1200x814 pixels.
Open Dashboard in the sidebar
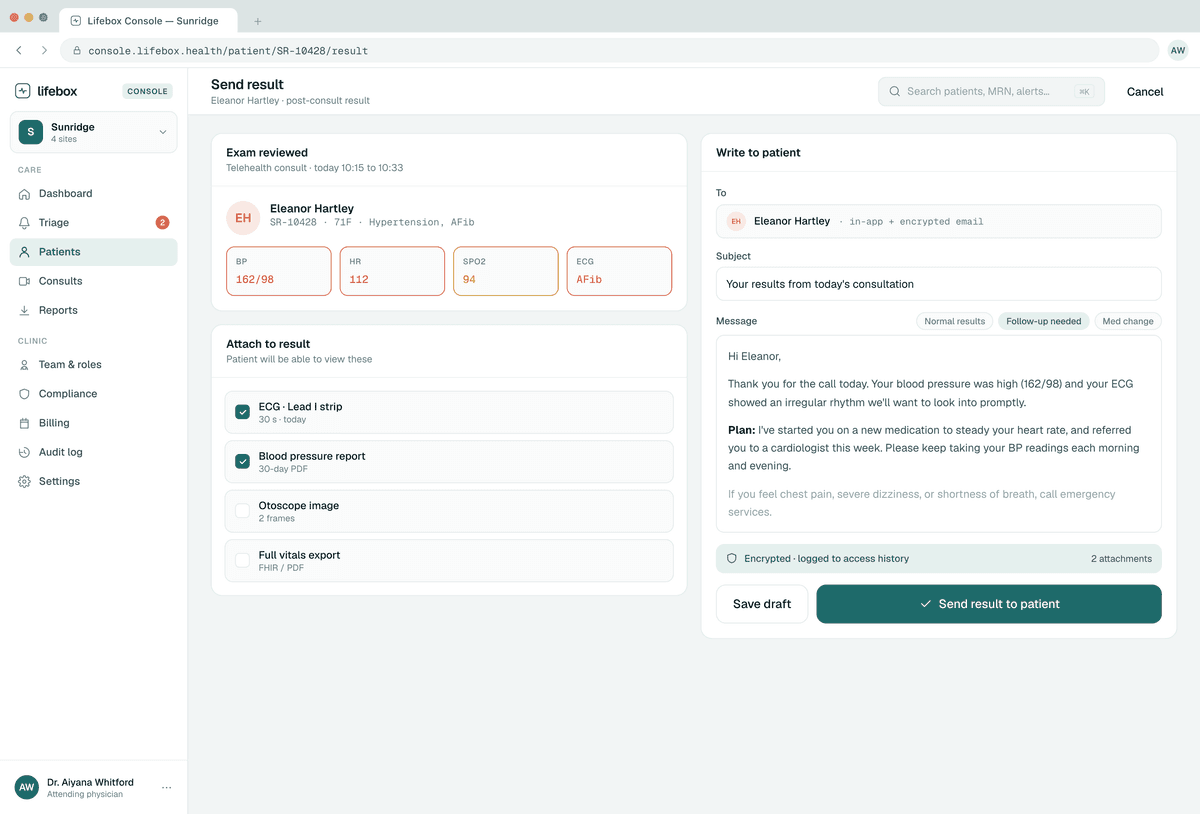(x=94, y=194)
